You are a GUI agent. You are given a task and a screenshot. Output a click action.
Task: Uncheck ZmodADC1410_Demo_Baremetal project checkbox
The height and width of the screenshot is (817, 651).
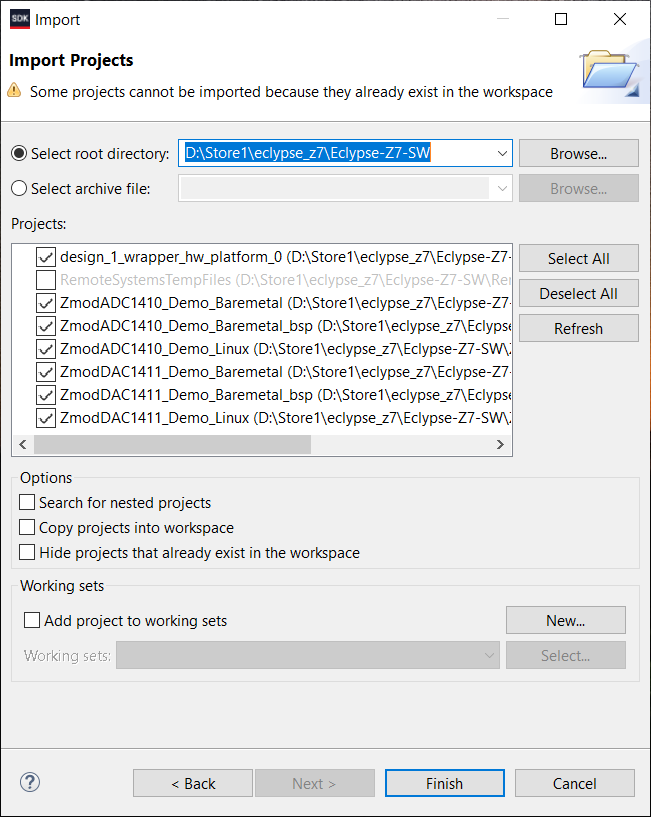(x=46, y=303)
